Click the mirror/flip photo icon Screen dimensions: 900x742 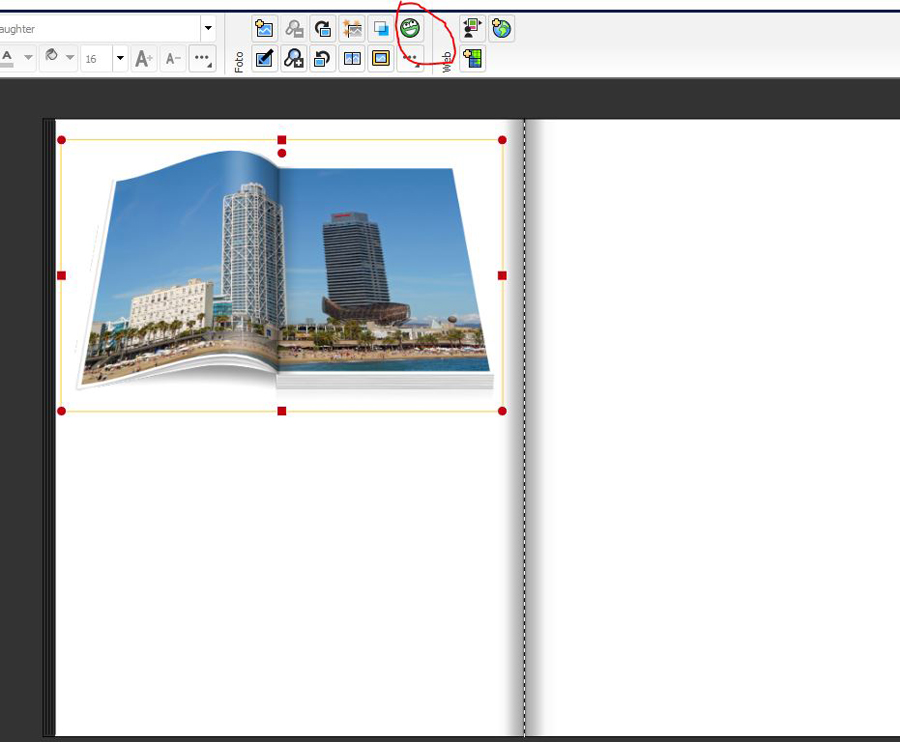(x=352, y=59)
